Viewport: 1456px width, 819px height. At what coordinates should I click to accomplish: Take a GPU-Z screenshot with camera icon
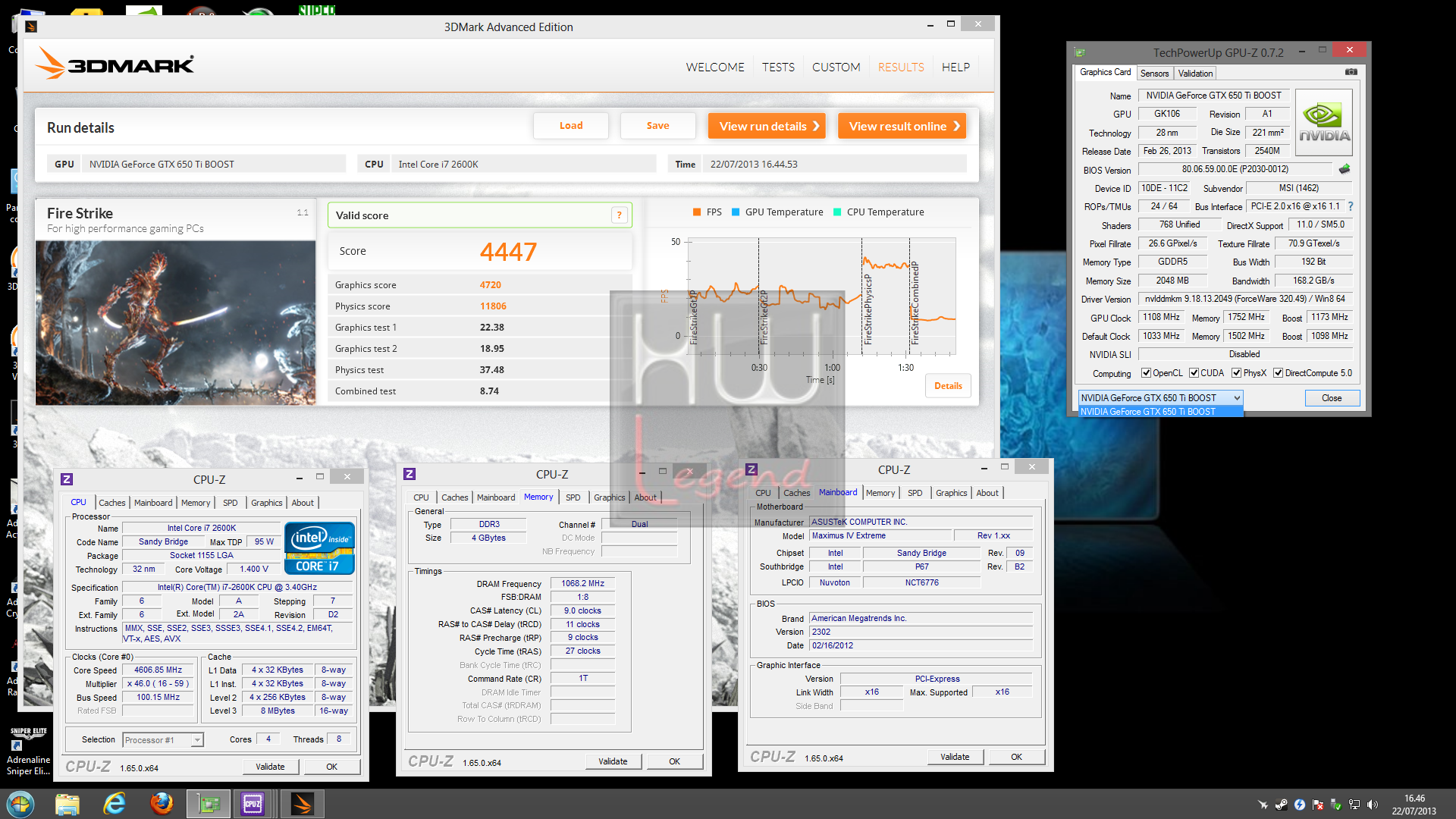pos(1351,72)
